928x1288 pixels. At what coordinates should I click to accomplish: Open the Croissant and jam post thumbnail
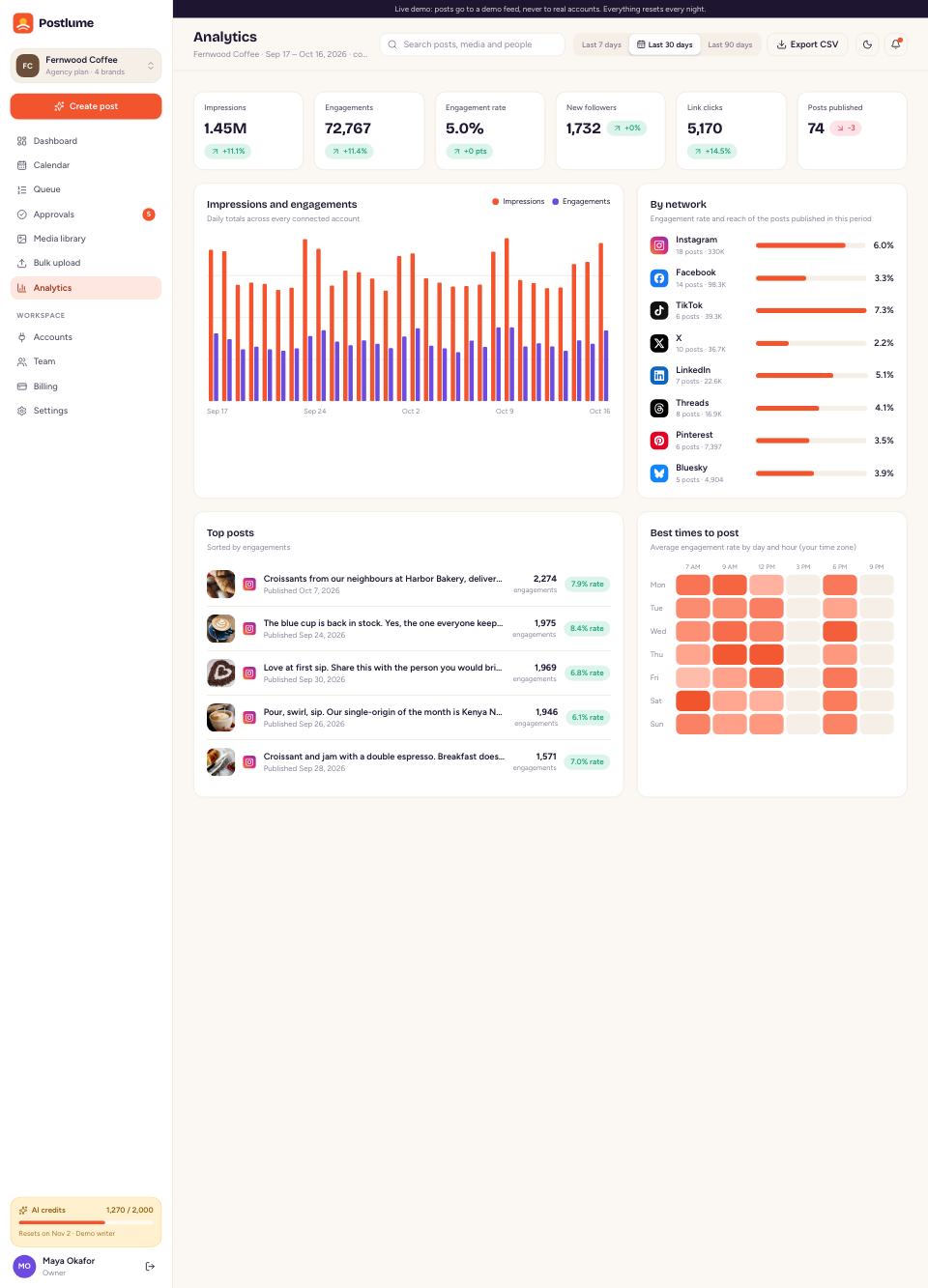point(220,761)
